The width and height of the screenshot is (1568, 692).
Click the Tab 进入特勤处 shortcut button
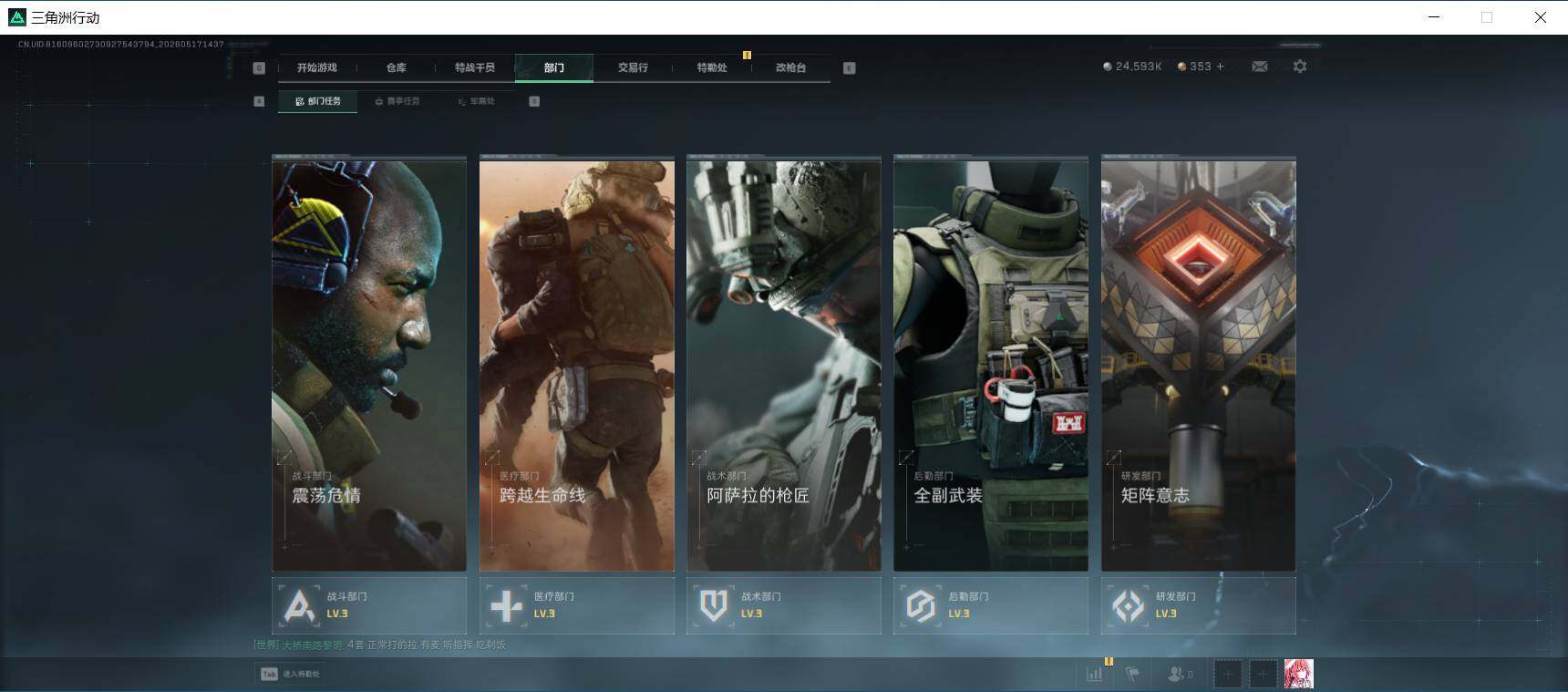[291, 674]
